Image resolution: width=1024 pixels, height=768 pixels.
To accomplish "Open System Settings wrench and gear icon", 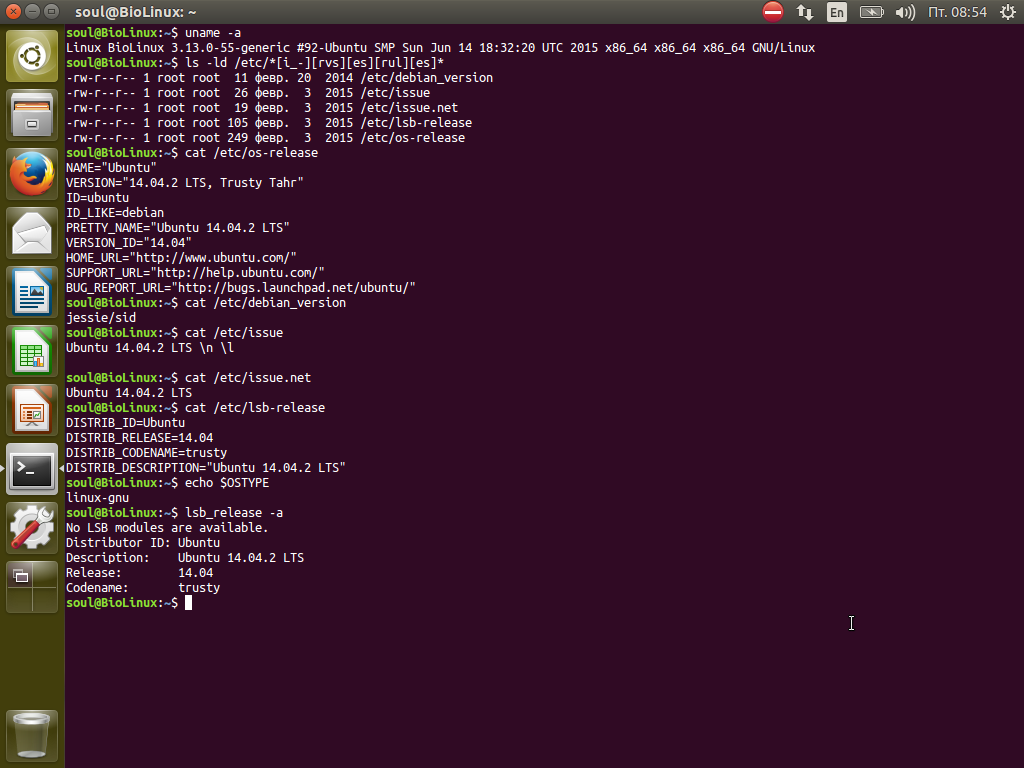I will coord(32,528).
